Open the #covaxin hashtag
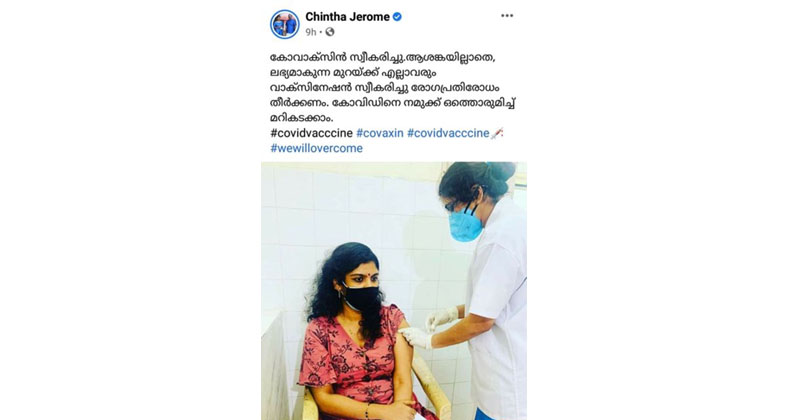 pos(380,133)
